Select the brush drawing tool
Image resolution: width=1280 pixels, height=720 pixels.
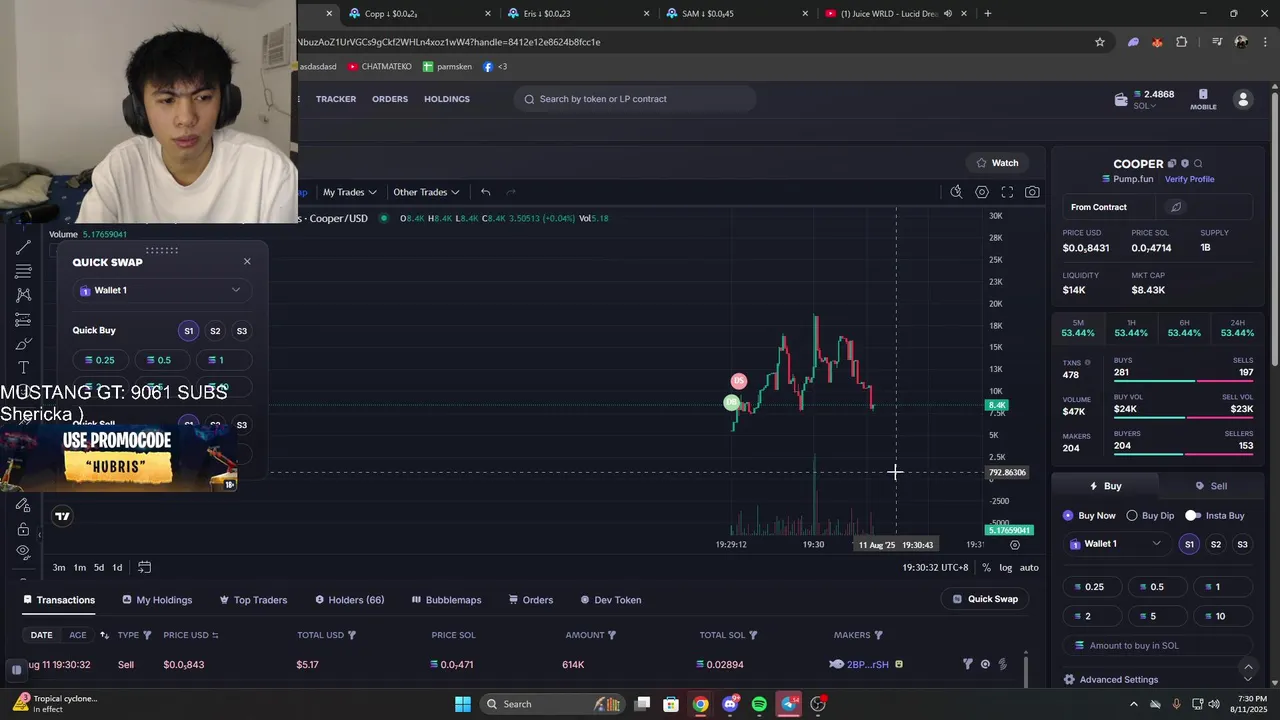tap(24, 344)
